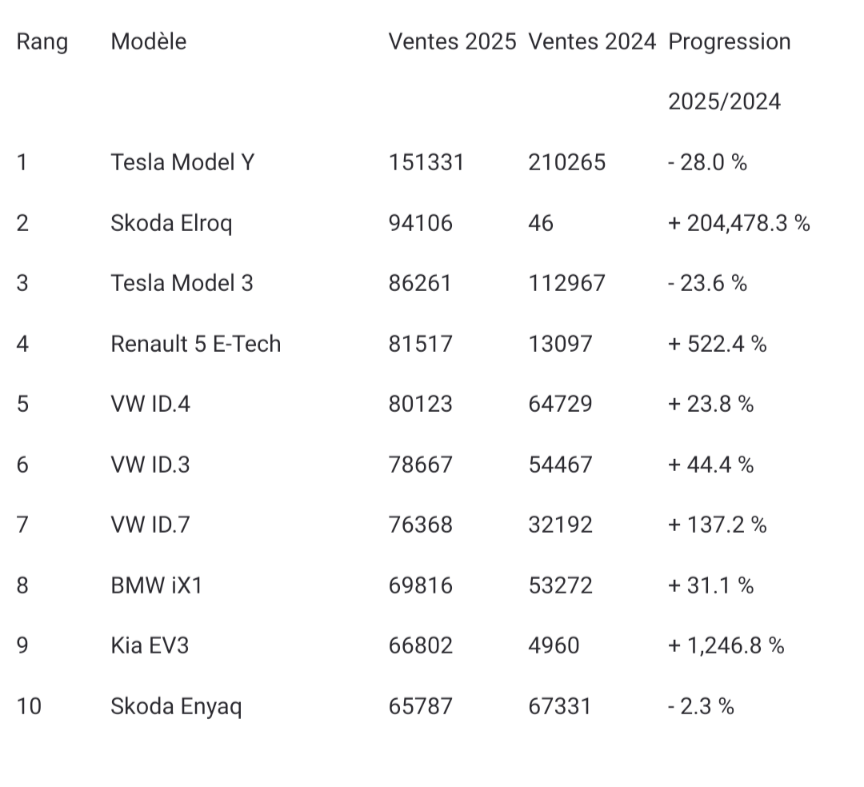Select the Tesla Model Y model name
This screenshot has height=787, width=864.
[182, 162]
